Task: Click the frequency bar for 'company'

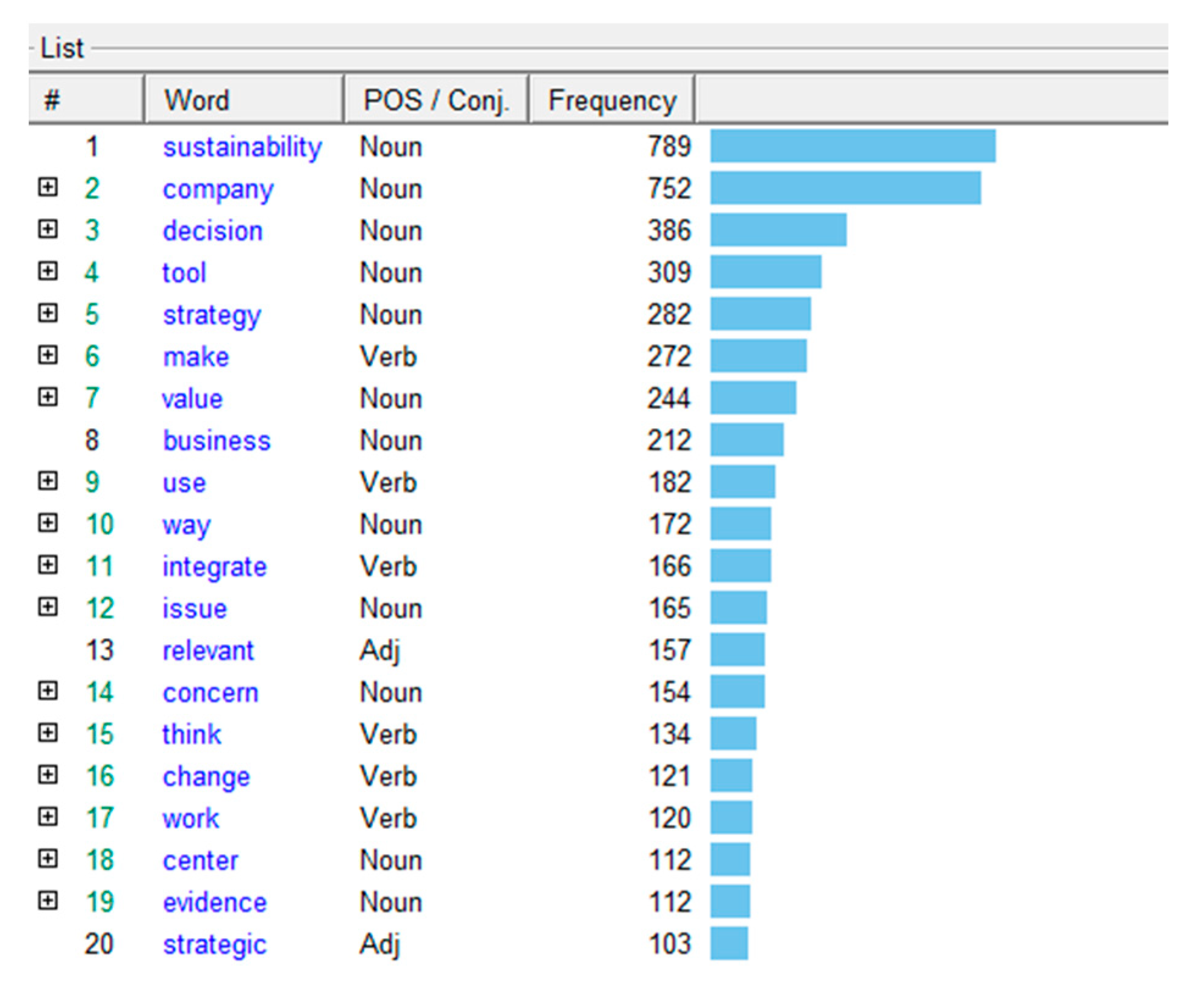Action: pyautogui.click(x=845, y=188)
